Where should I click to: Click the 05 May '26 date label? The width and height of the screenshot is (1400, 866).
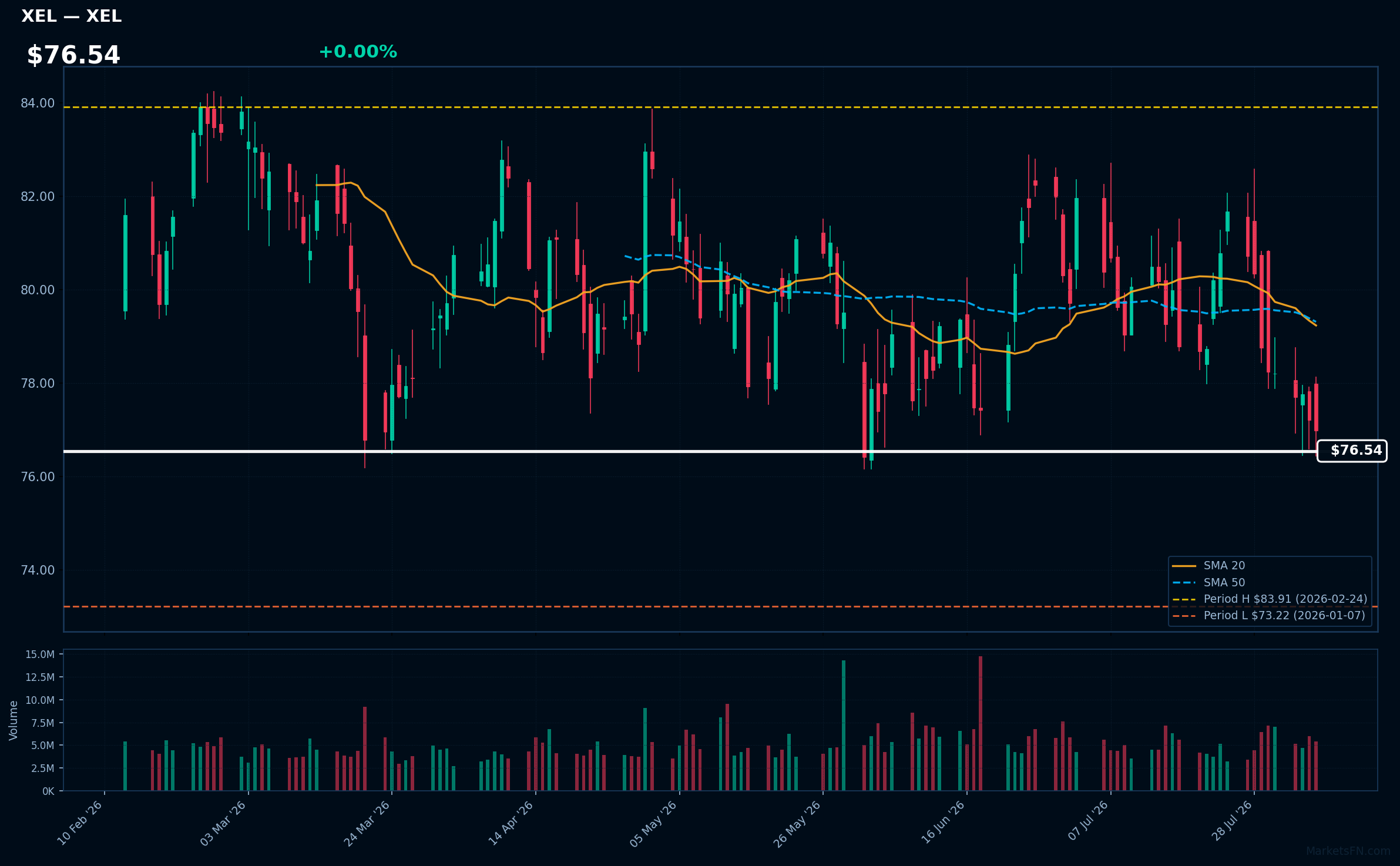[654, 824]
